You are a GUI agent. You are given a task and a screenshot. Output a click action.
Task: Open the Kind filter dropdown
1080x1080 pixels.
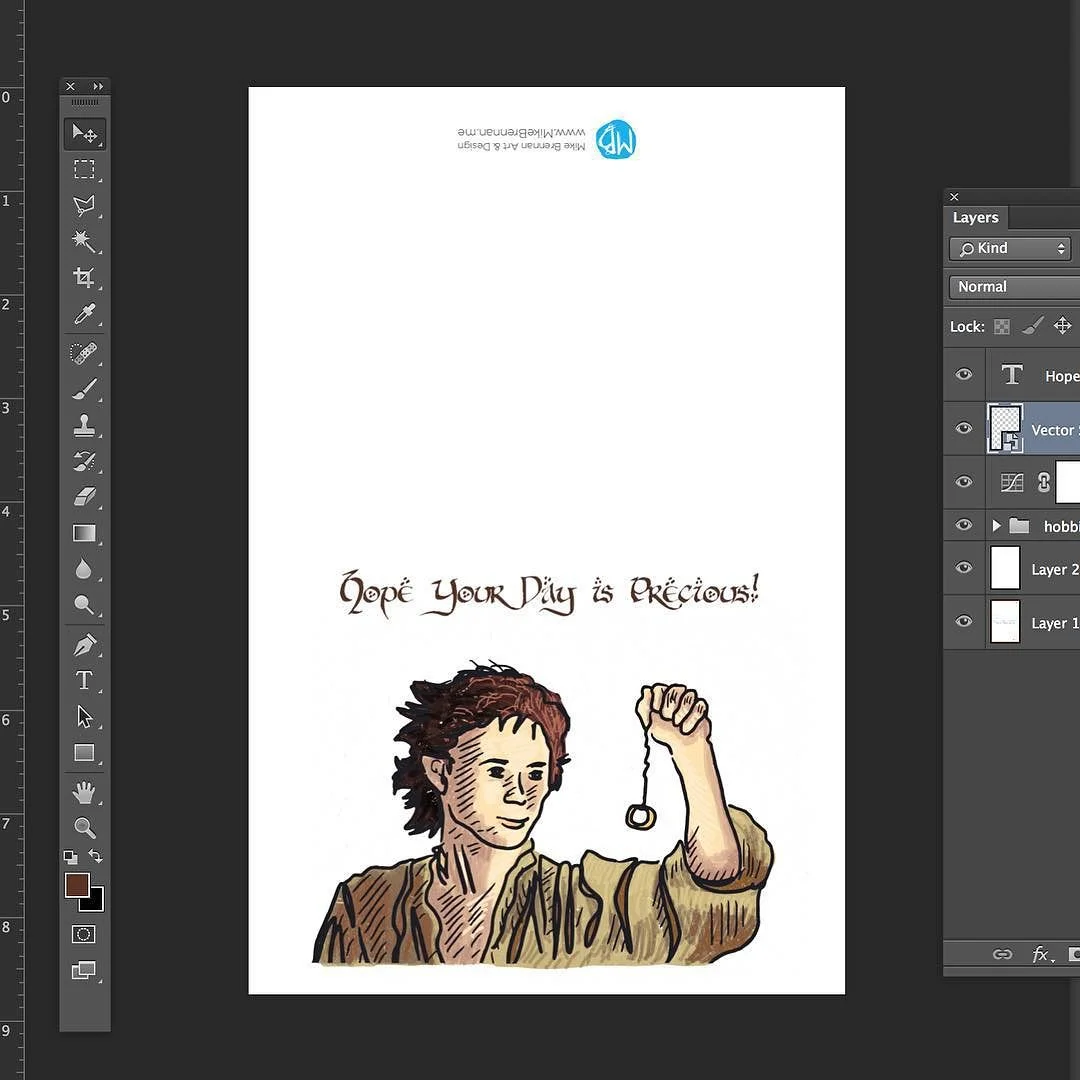(x=1010, y=249)
